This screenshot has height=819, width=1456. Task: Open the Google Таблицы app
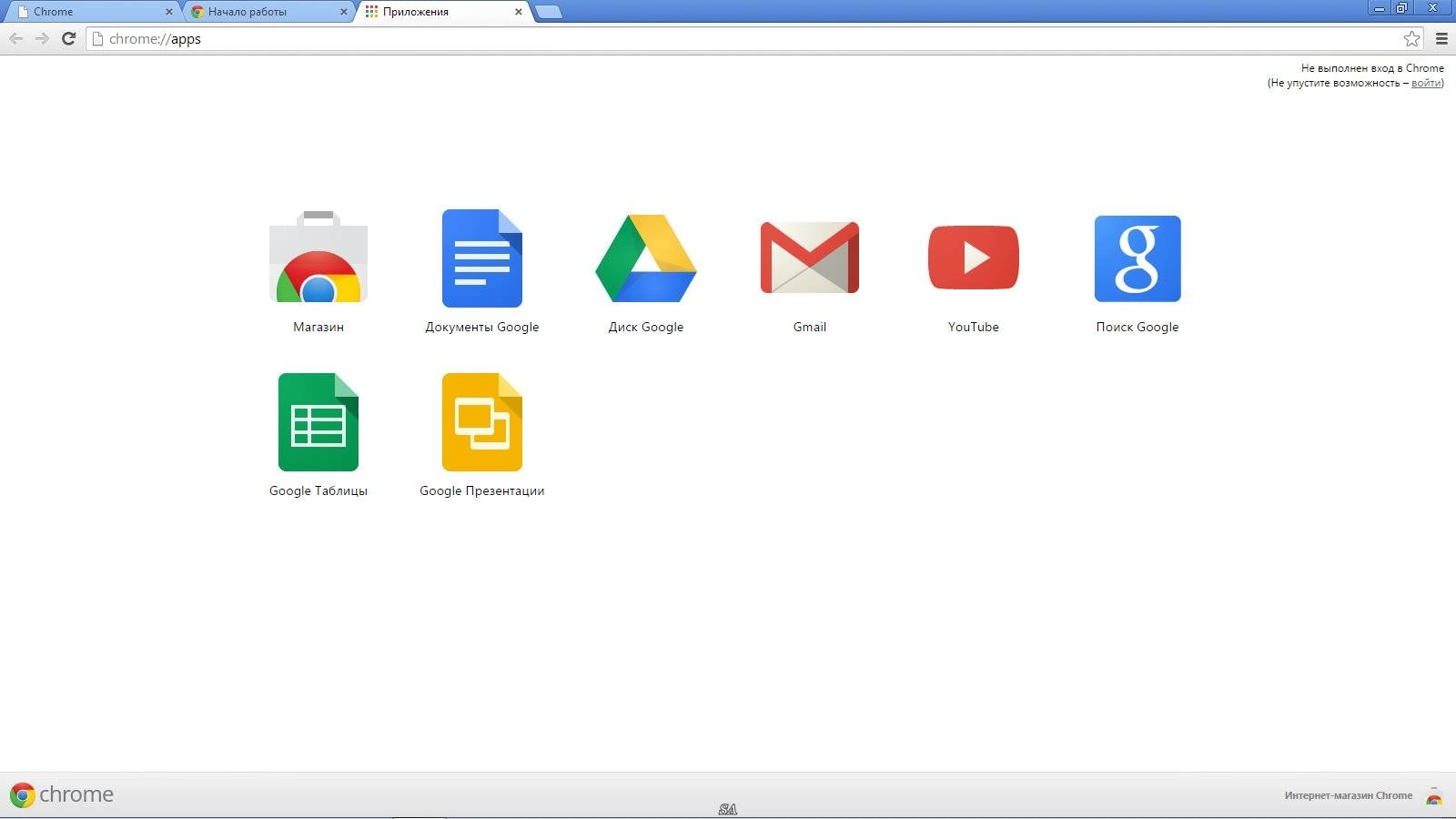click(318, 422)
